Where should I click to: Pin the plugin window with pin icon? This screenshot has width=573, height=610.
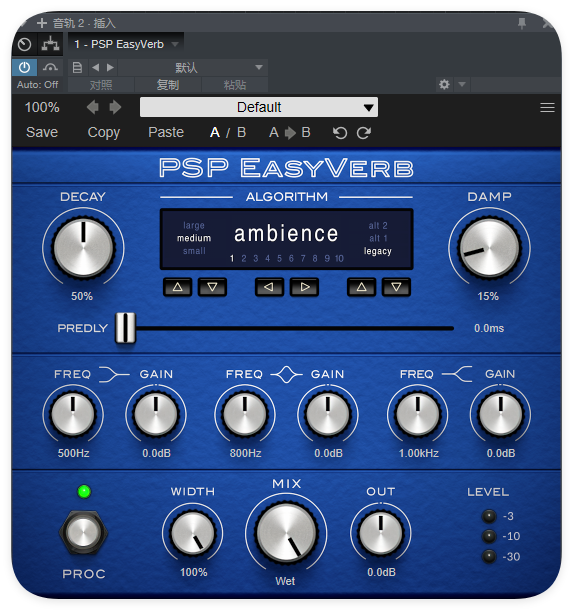pyautogui.click(x=522, y=23)
